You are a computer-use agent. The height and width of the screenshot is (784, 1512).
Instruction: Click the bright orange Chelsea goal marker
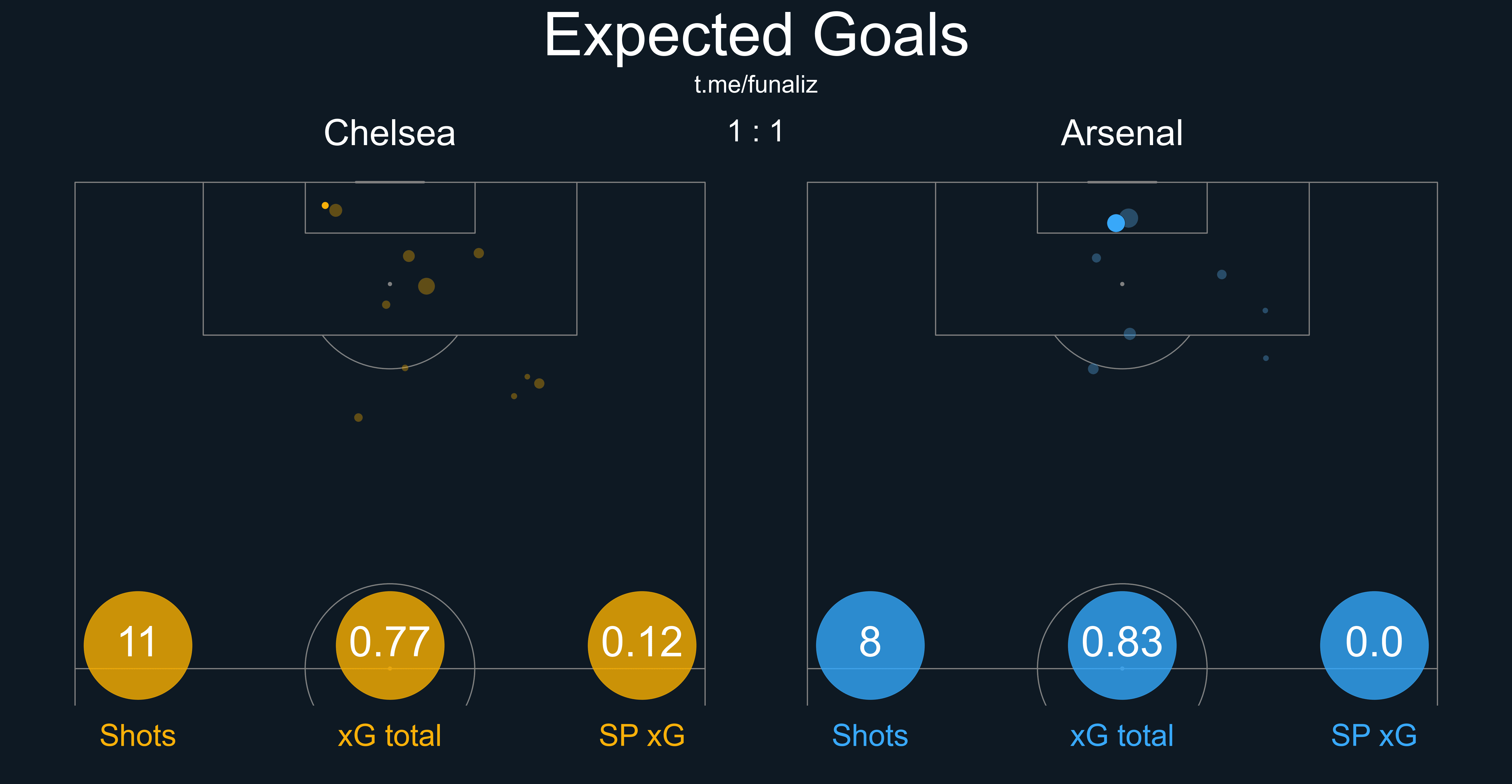click(325, 205)
